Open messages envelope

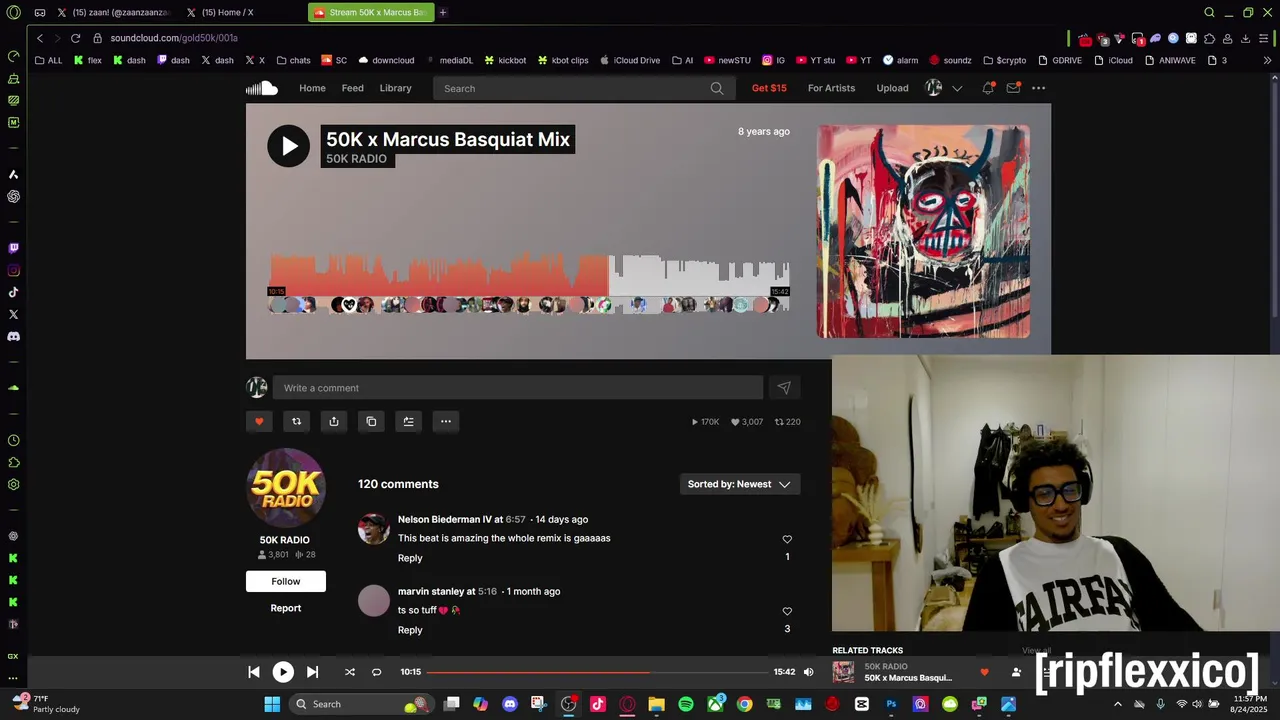1013,88
